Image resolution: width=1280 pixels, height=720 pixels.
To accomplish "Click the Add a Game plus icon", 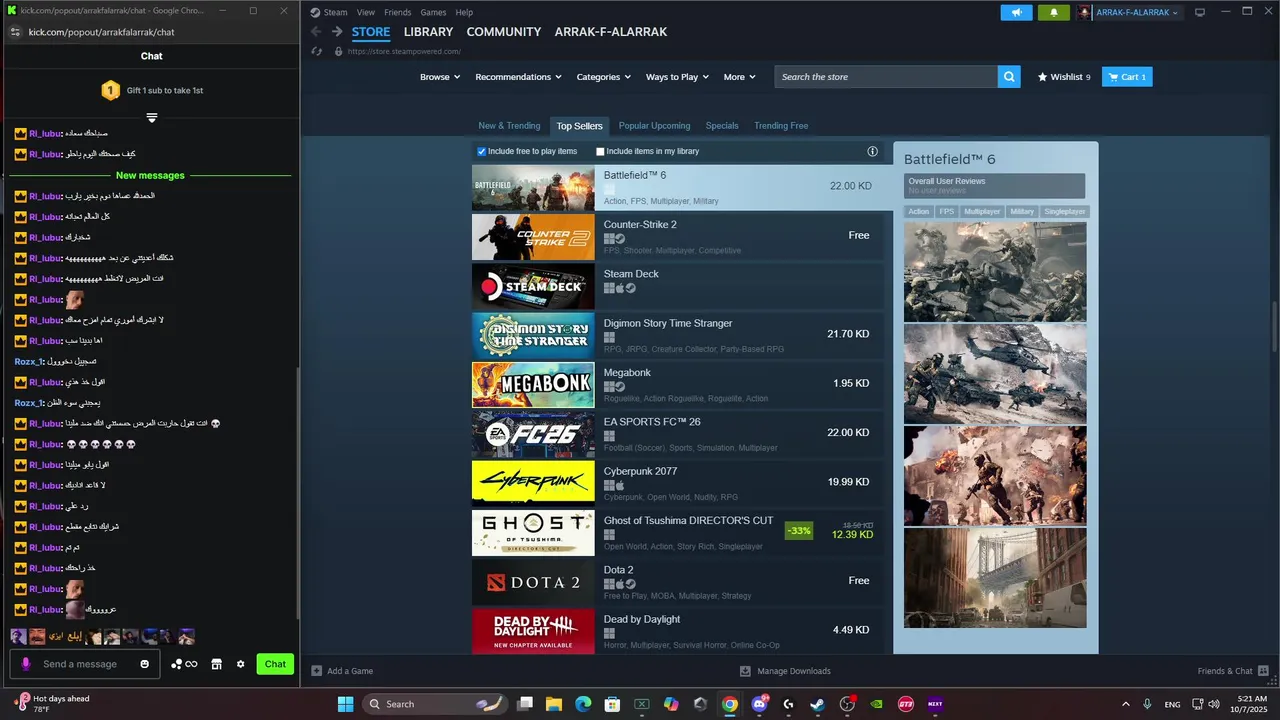I will [x=317, y=671].
